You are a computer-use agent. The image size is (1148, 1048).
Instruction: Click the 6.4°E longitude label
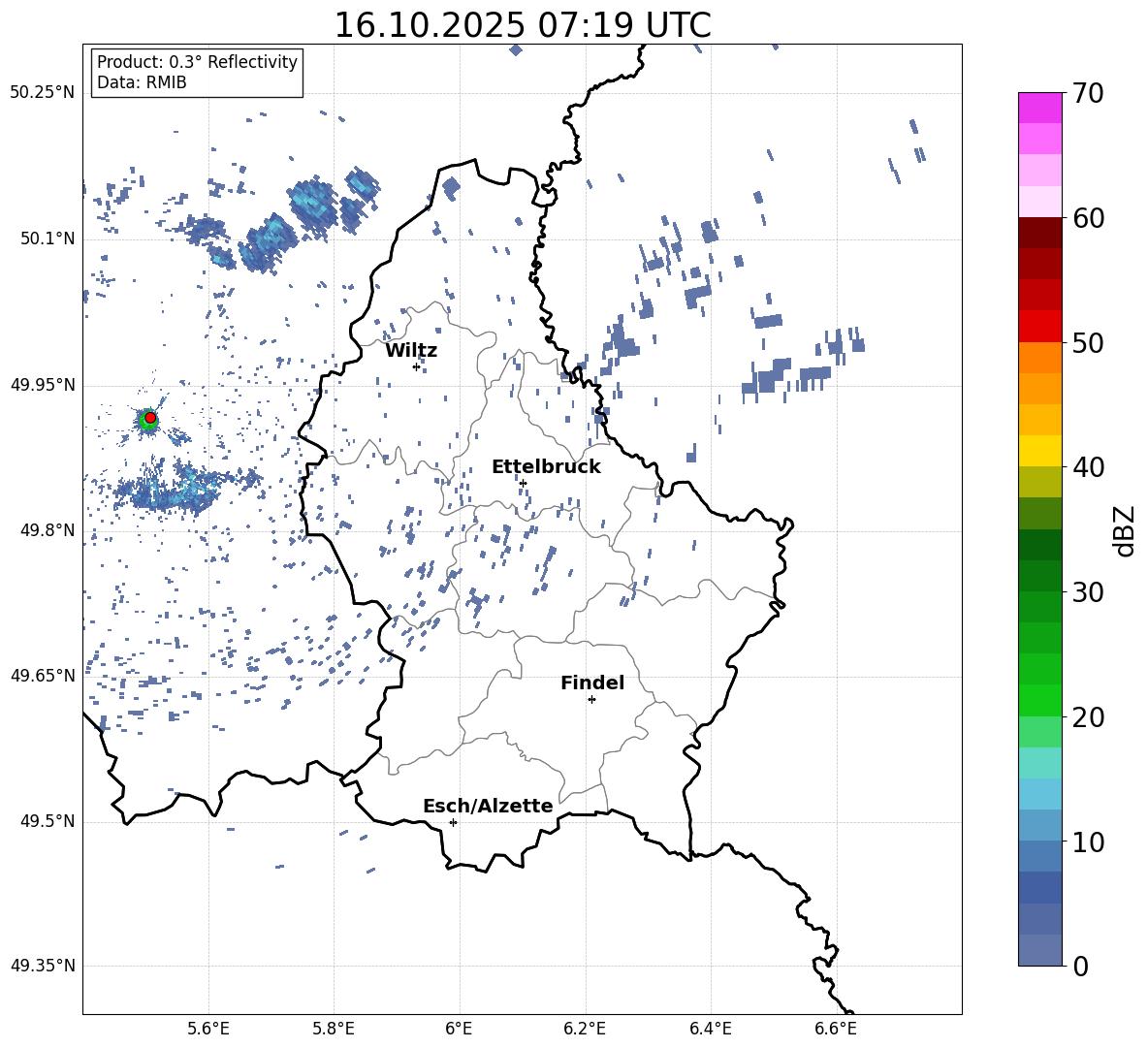(710, 1029)
